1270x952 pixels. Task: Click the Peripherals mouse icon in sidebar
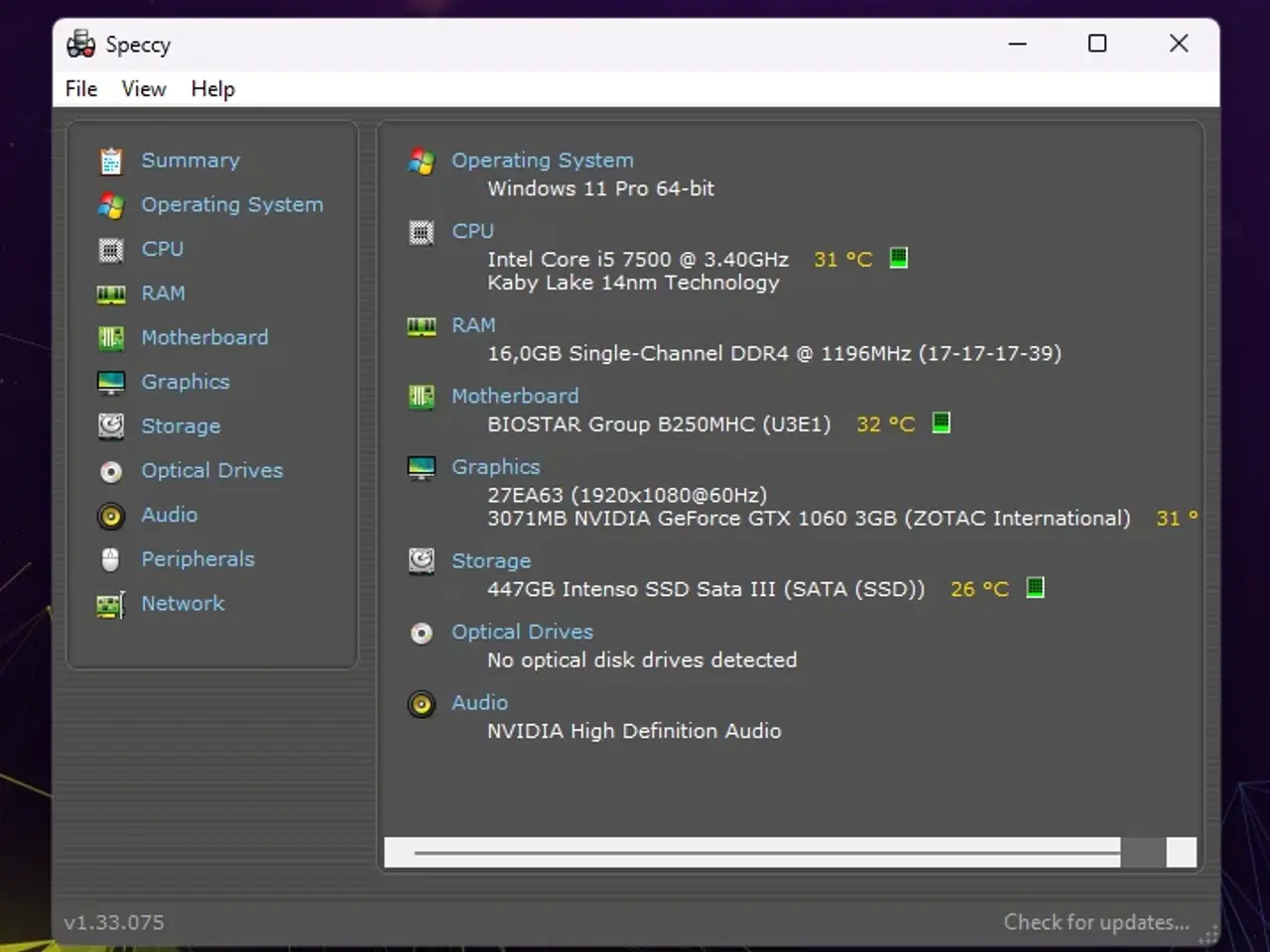coord(111,559)
